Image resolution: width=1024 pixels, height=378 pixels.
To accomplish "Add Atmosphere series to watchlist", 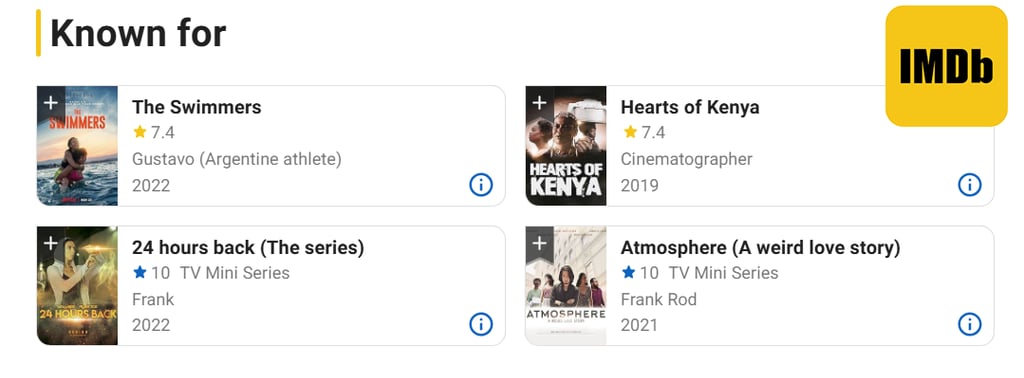I will [539, 243].
